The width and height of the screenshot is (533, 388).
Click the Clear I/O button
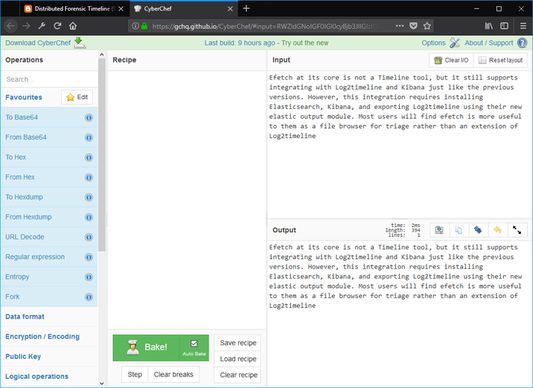coord(451,60)
